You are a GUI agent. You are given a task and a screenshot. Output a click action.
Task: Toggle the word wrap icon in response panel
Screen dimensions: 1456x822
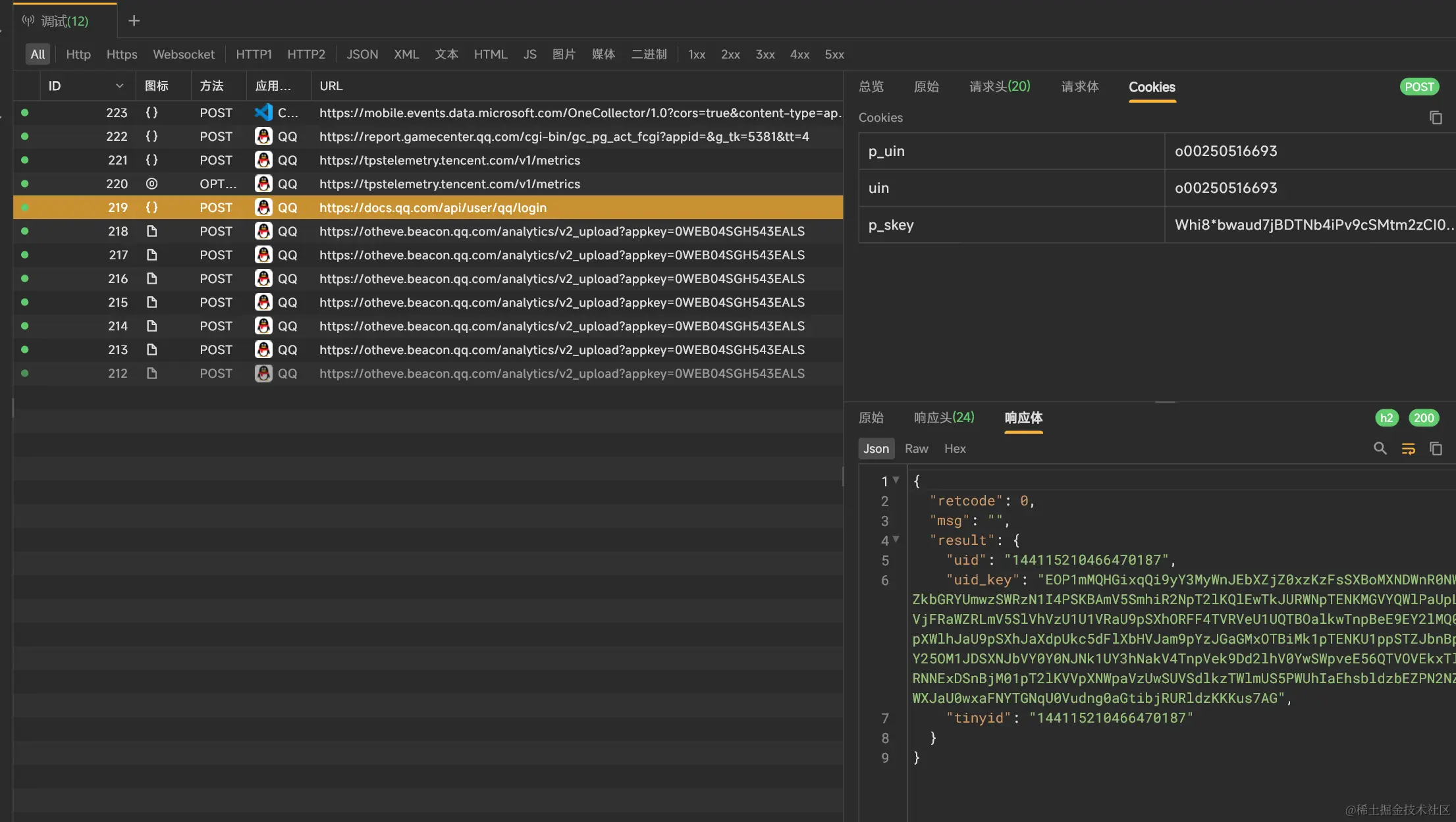pyautogui.click(x=1408, y=449)
